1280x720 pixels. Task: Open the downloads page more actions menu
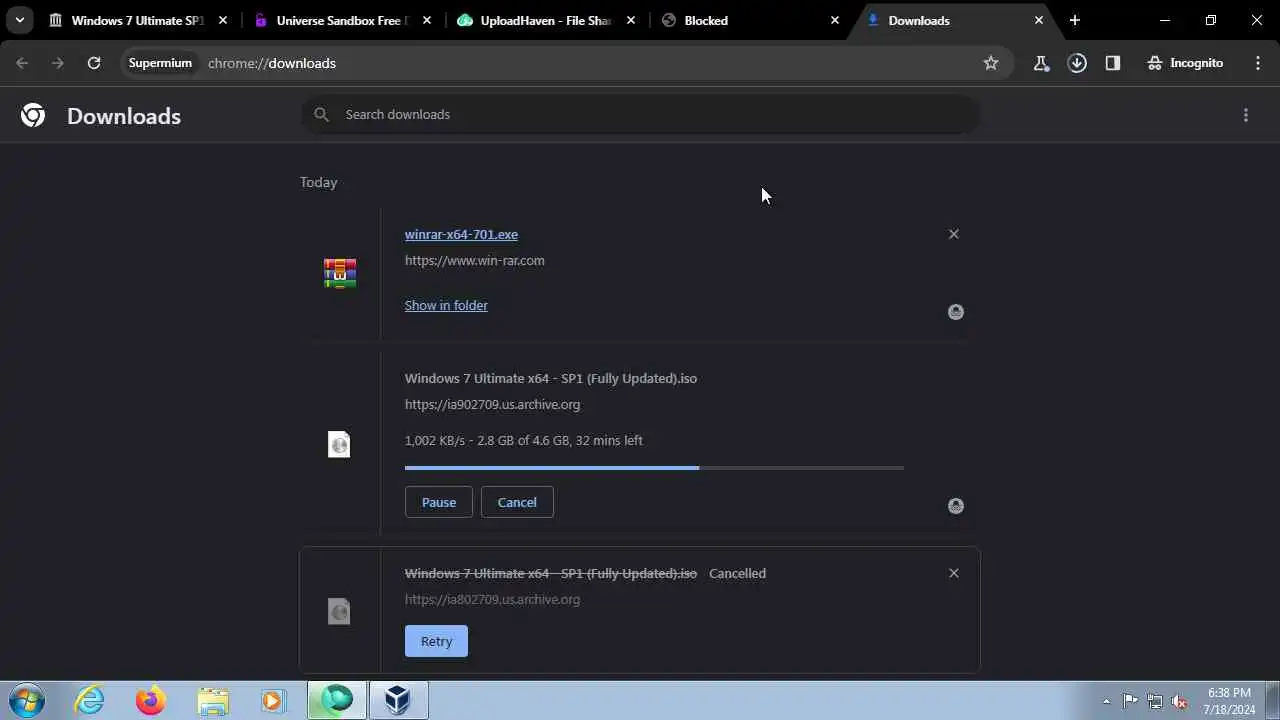[x=1246, y=115]
